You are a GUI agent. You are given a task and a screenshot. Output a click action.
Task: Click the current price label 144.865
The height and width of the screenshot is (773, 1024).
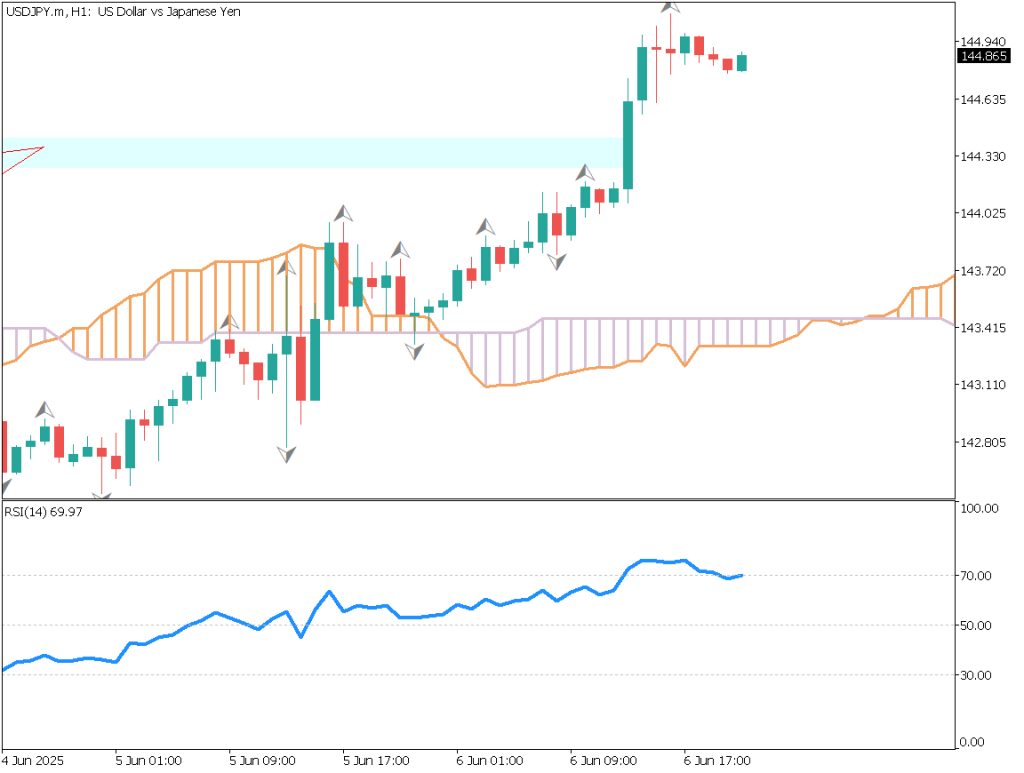coord(981,57)
